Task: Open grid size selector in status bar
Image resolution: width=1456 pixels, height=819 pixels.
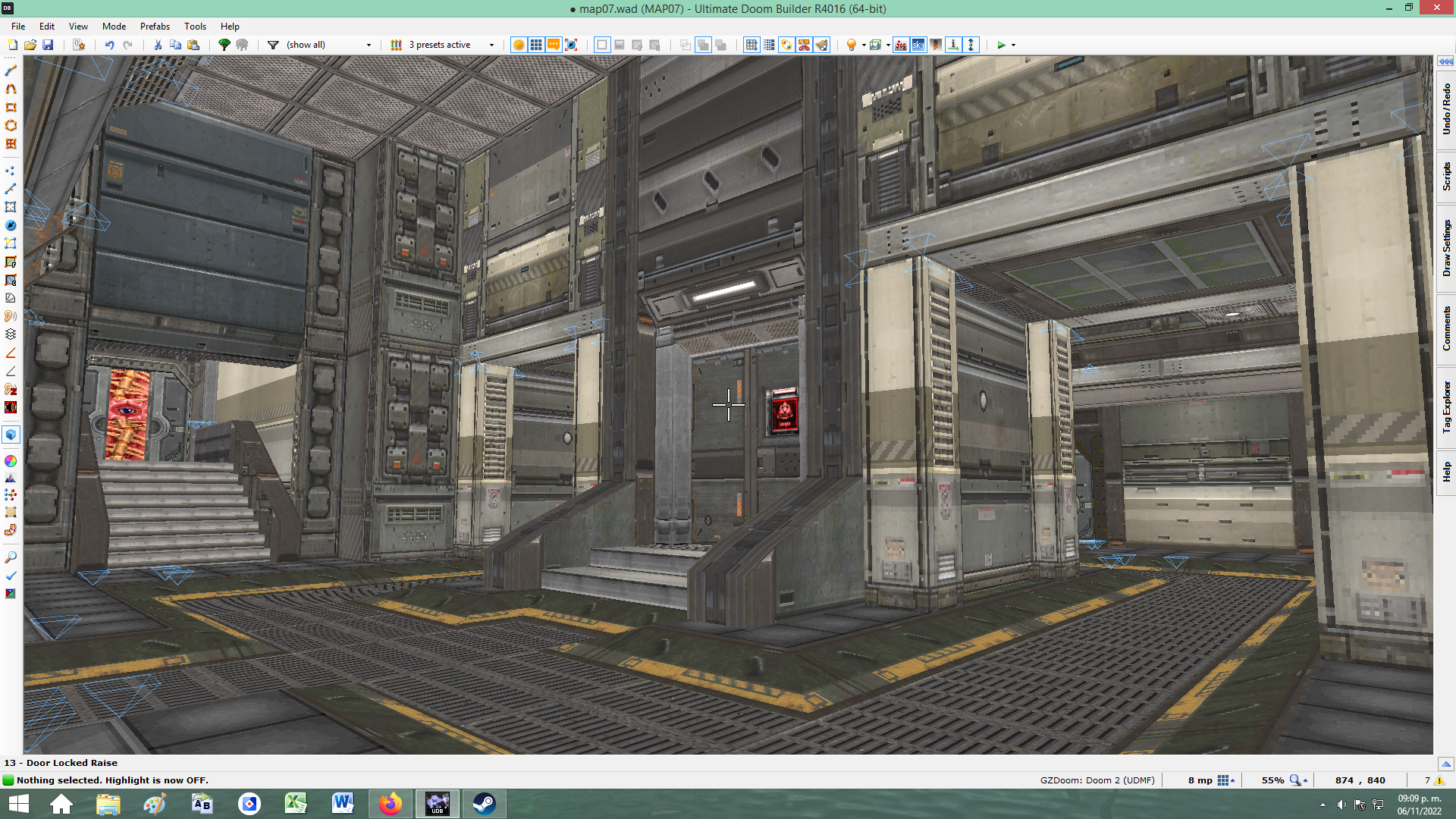Action: coord(1226,780)
